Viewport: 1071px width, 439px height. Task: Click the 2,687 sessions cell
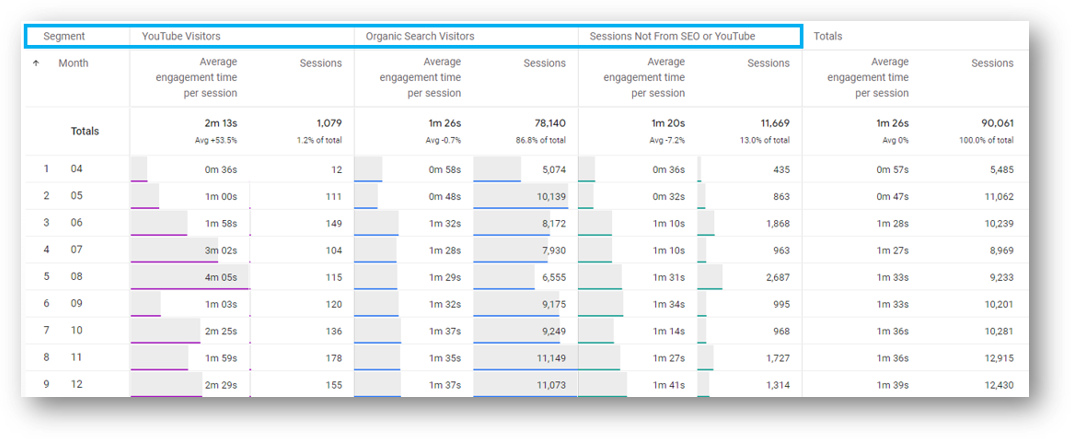click(x=778, y=277)
